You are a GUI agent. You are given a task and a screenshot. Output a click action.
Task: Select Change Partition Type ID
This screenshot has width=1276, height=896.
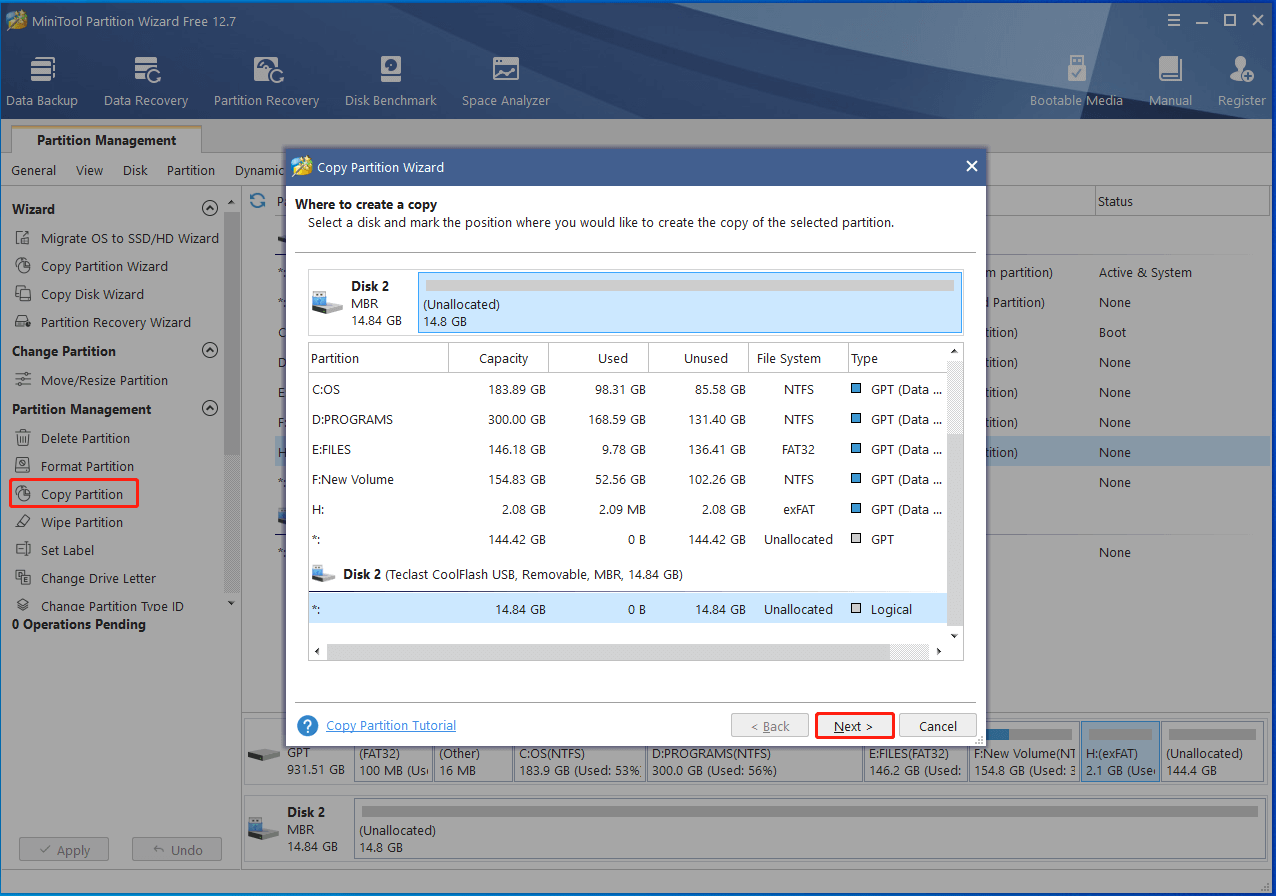[99, 606]
